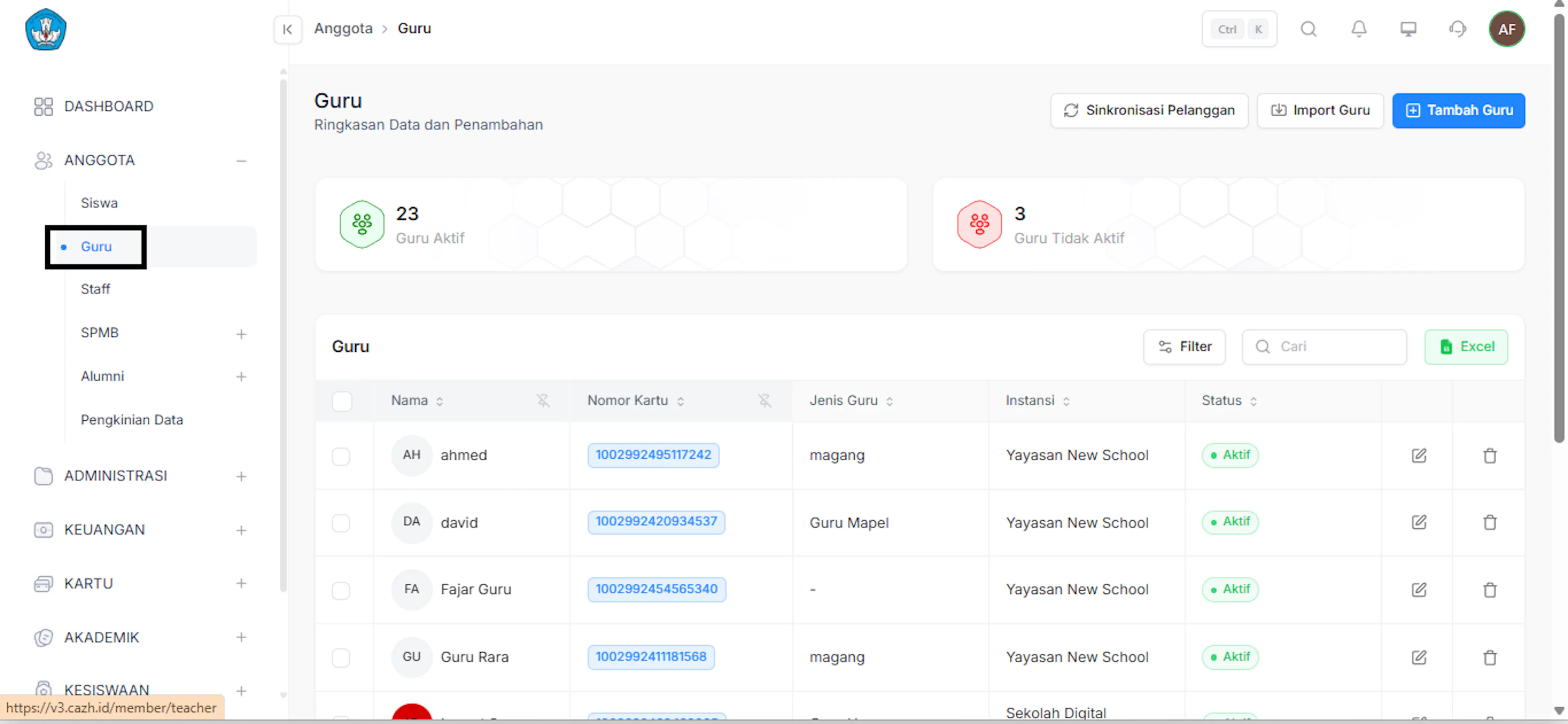Open card number 1002992495117242
The image size is (1568, 724).
click(x=653, y=455)
